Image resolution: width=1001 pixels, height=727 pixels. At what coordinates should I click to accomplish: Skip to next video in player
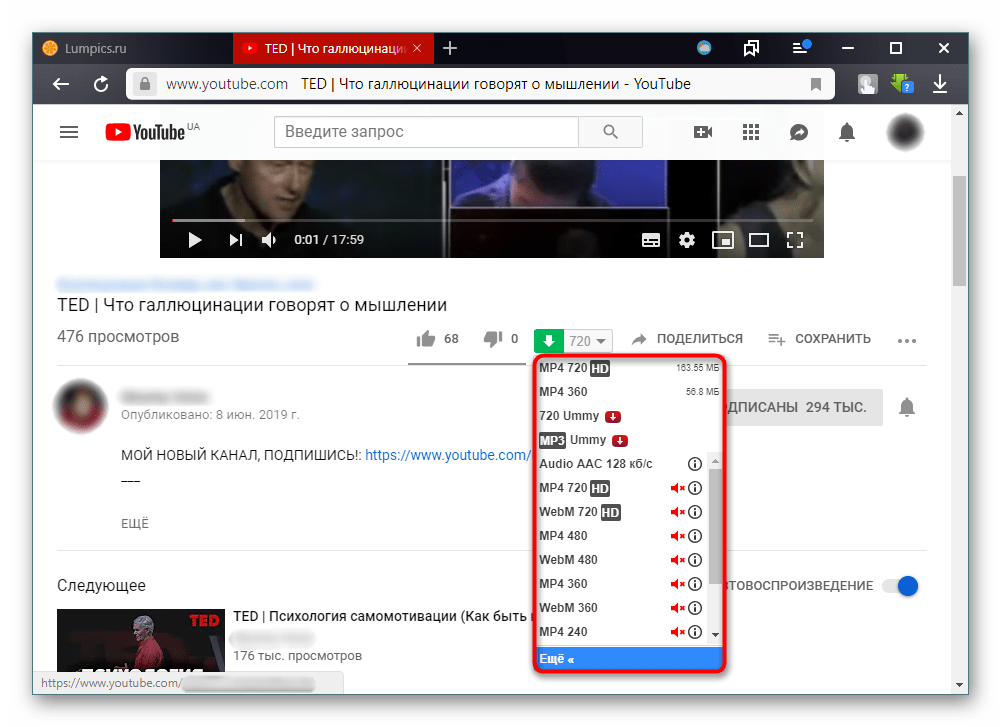click(x=236, y=240)
